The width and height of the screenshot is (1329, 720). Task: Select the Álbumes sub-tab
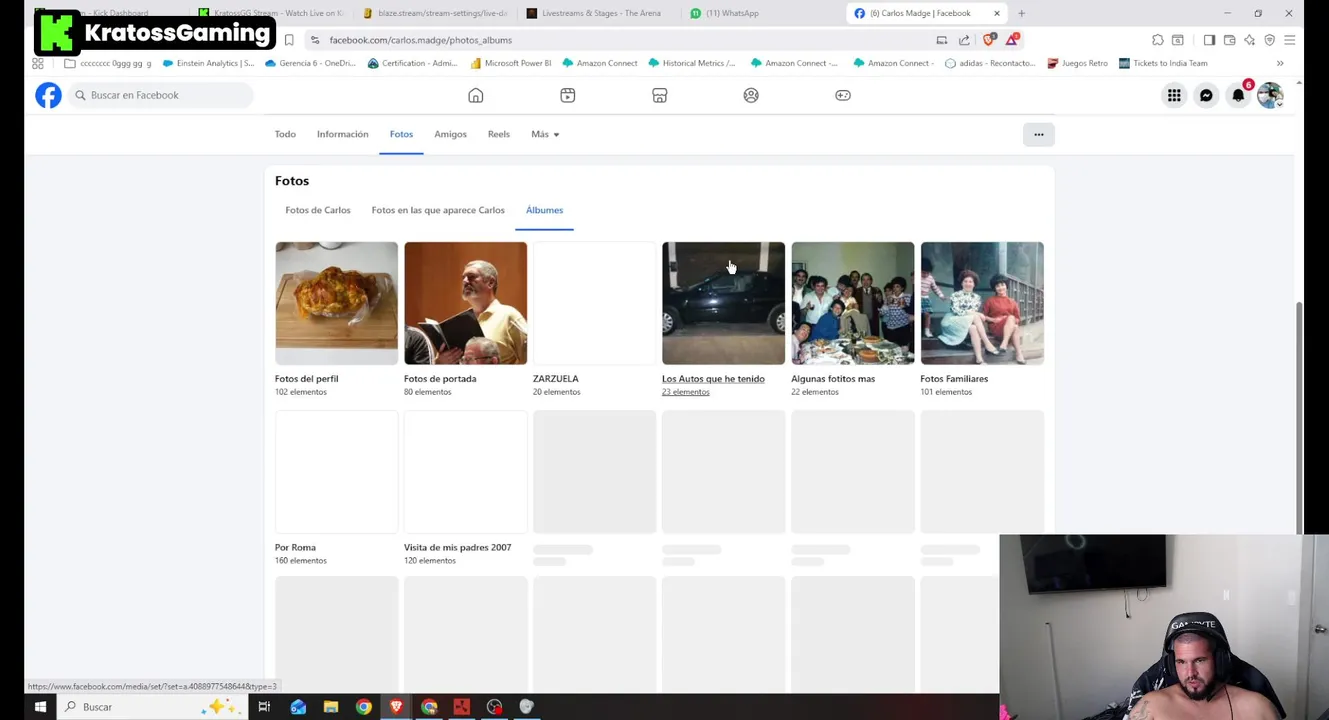(x=545, y=210)
